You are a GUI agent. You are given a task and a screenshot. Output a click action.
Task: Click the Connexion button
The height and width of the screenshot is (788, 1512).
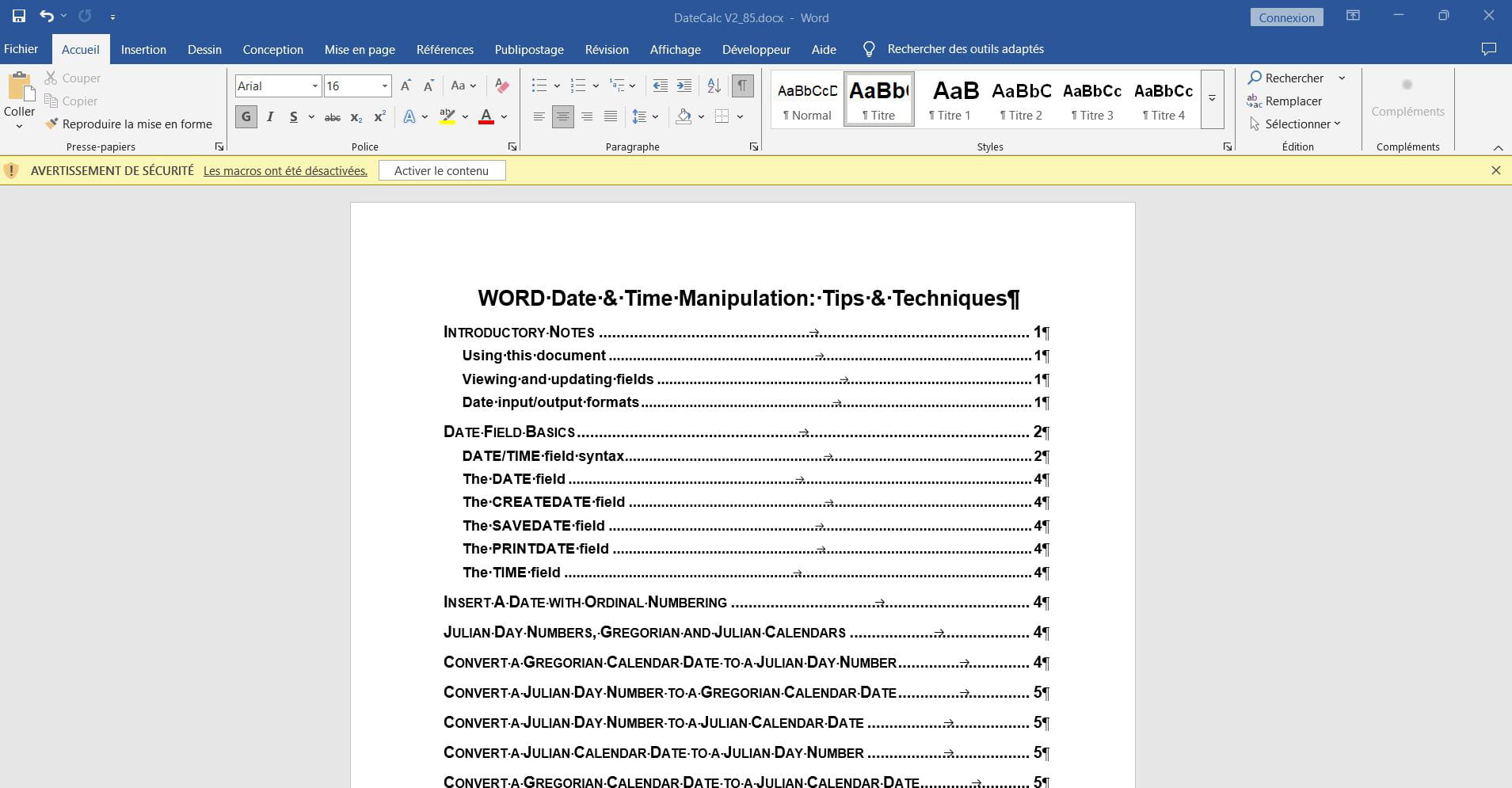click(1286, 17)
